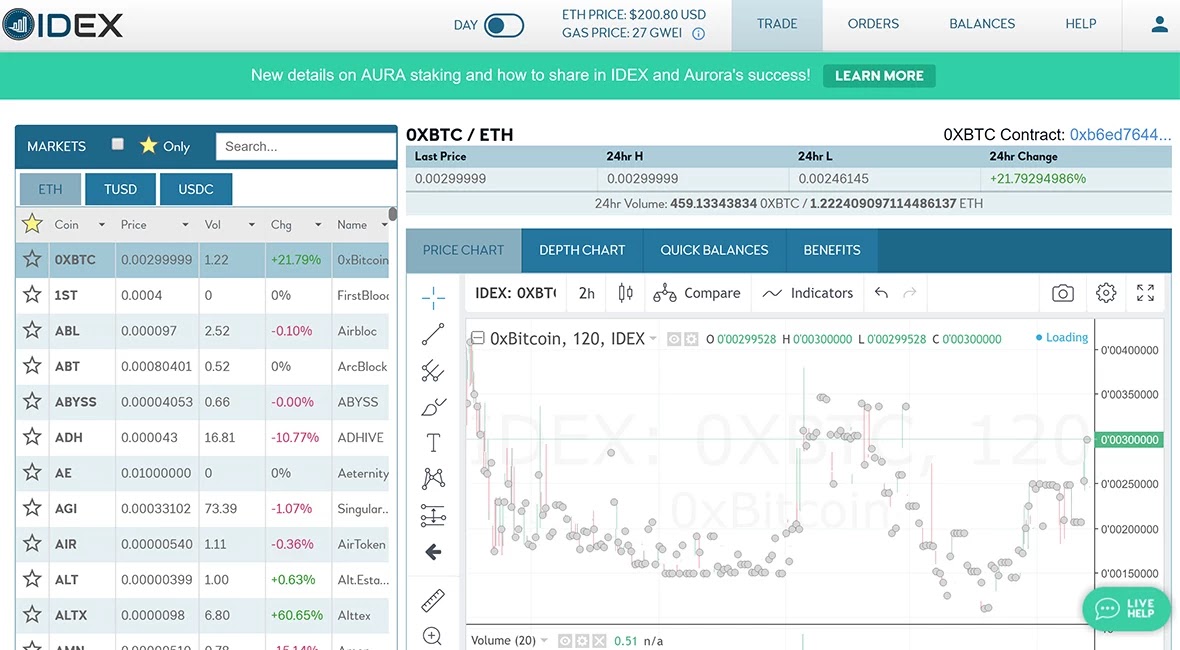Image resolution: width=1180 pixels, height=650 pixels.
Task: Open the ORDERS page
Action: coord(873,25)
